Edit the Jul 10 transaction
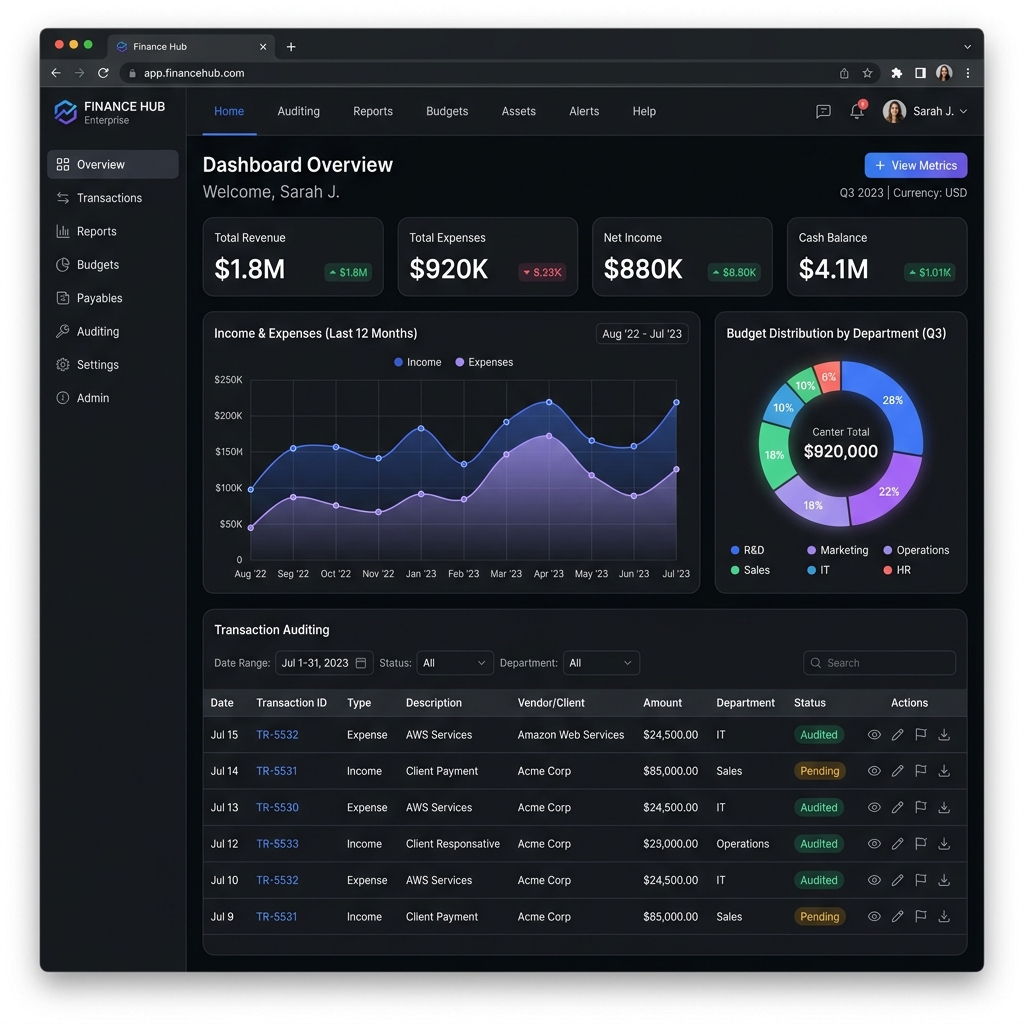1024x1024 pixels. [897, 880]
